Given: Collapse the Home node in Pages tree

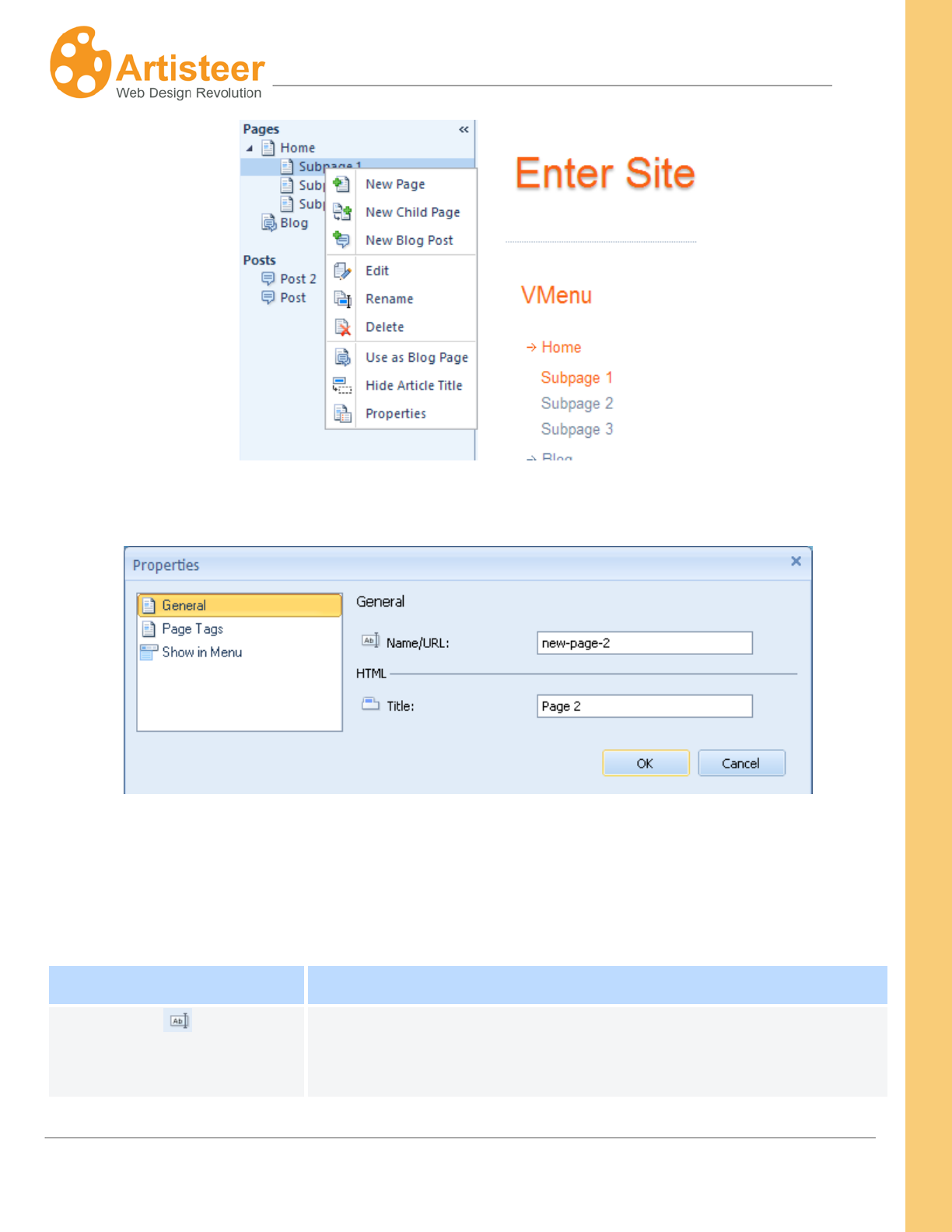Looking at the screenshot, I should 250,148.
